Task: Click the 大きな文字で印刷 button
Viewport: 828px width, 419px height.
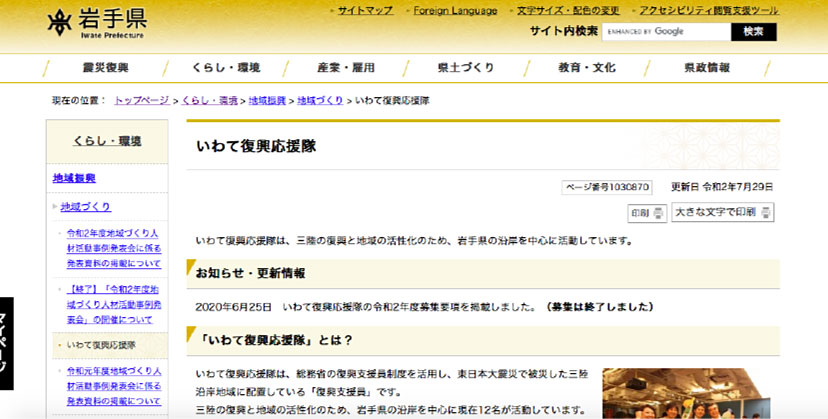Action: pyautogui.click(x=722, y=212)
